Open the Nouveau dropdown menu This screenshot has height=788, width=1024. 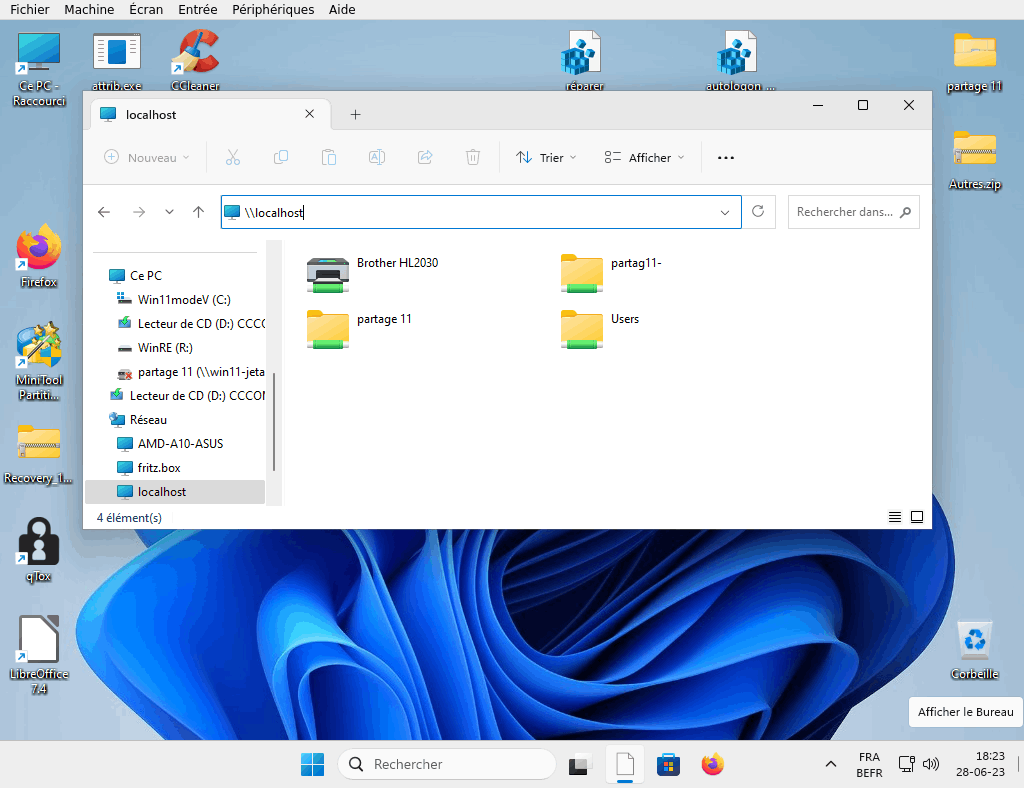click(147, 157)
